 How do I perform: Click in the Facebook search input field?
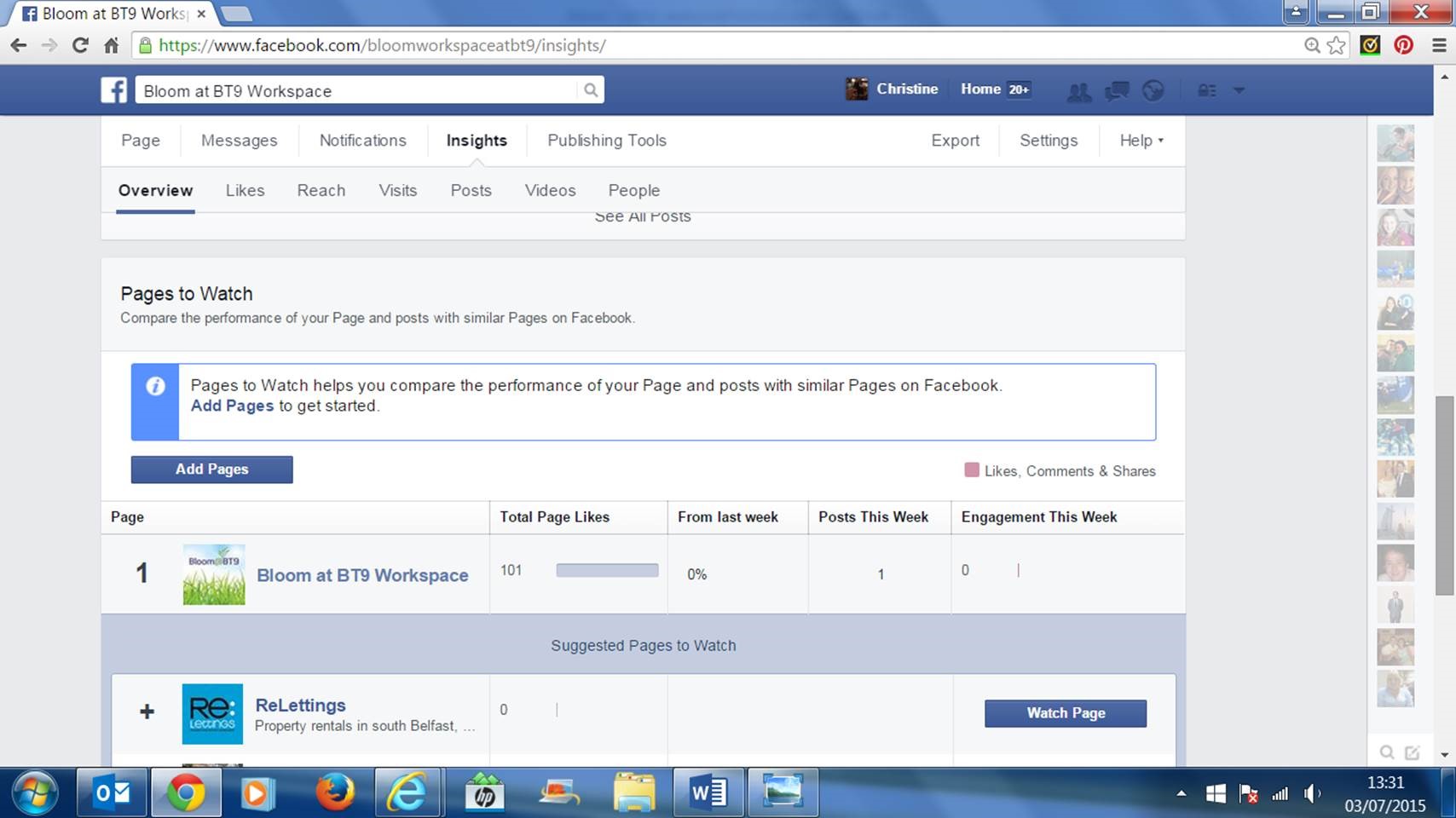tap(358, 90)
